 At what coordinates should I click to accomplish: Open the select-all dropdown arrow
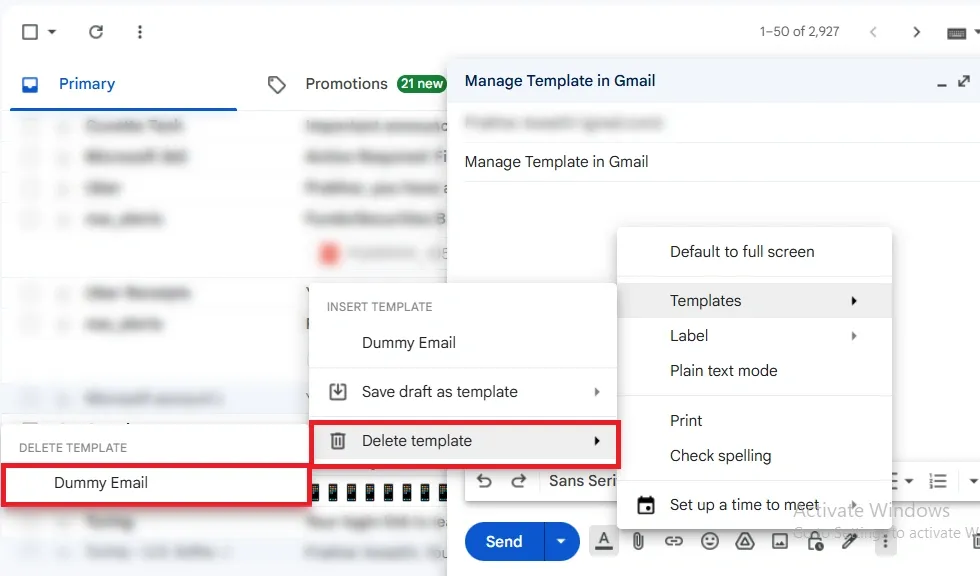pyautogui.click(x=52, y=32)
